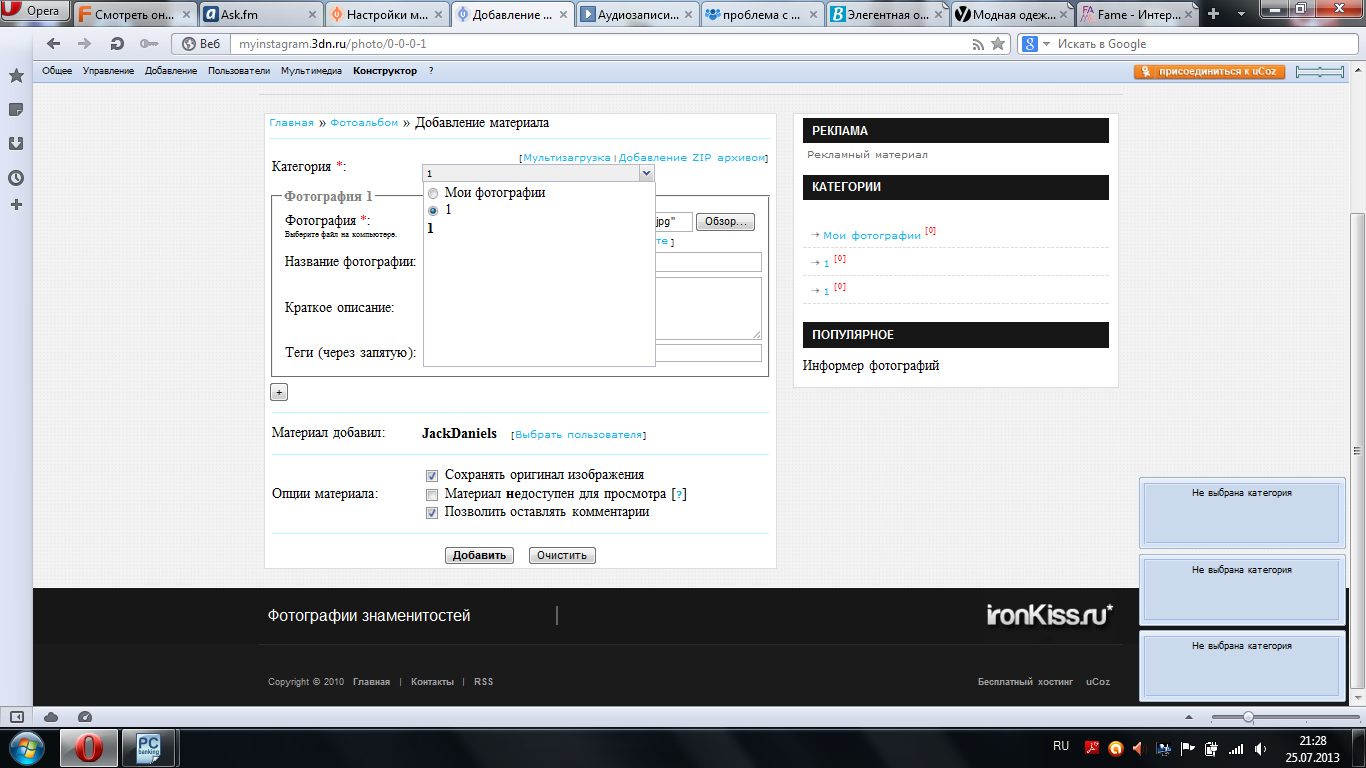Enable 'Материал недоступен для просмотра' checkbox
This screenshot has width=1366, height=768.
pyautogui.click(x=432, y=494)
